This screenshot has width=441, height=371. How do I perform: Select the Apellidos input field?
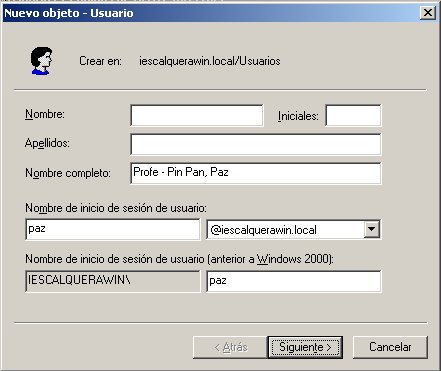[x=256, y=144]
